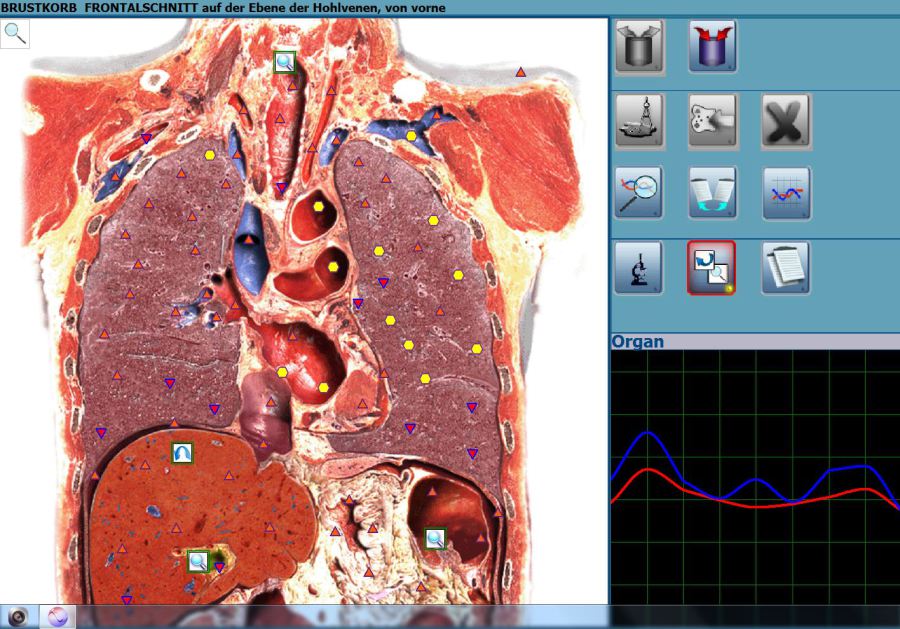Open the graph magnifier analysis tool
The width and height of the screenshot is (900, 629).
(640, 193)
